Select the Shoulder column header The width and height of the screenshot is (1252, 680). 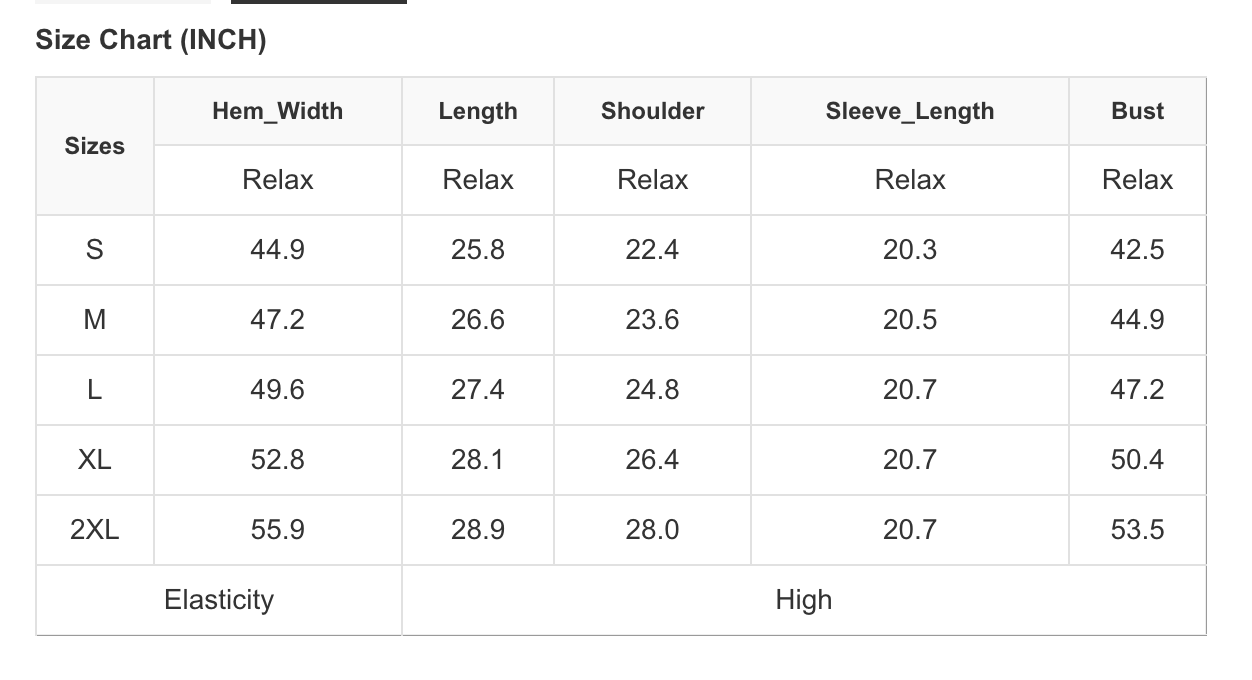[x=652, y=111]
